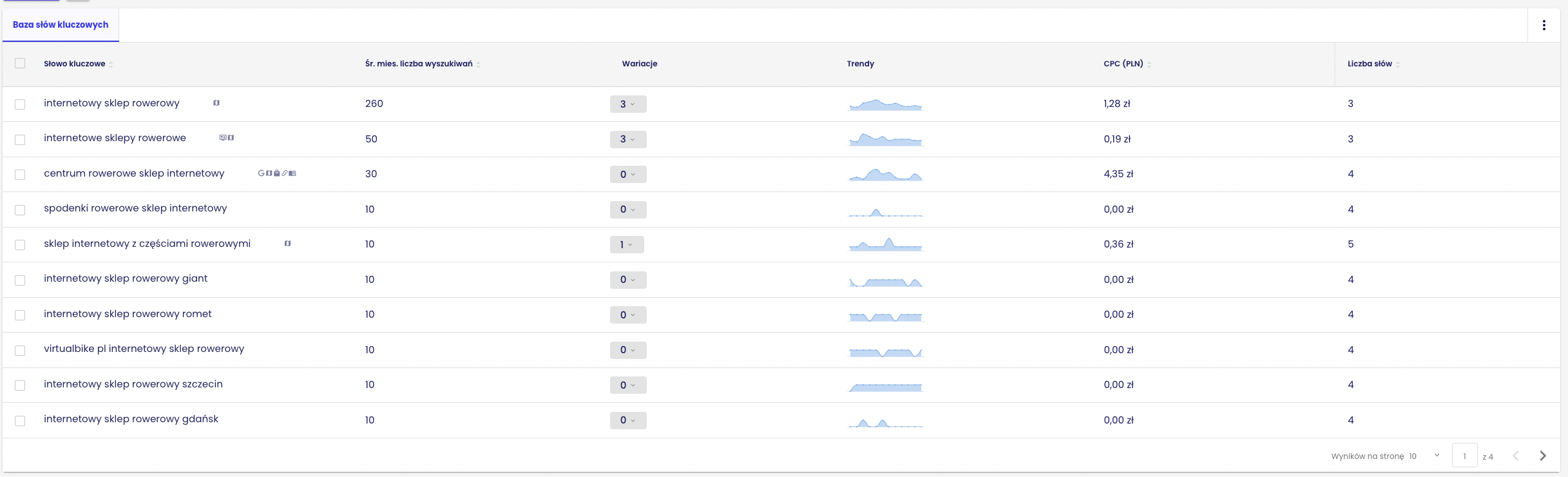Expand variations for 'internetowy sklep rowerowy' (260)
Screen dimensions: 1568x477
tap(628, 104)
